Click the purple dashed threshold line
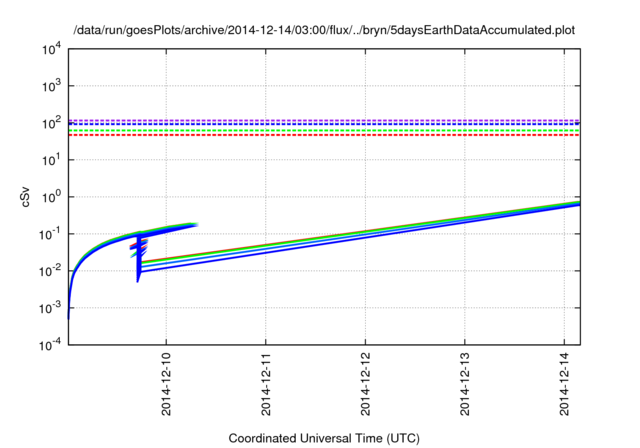 pos(324,120)
